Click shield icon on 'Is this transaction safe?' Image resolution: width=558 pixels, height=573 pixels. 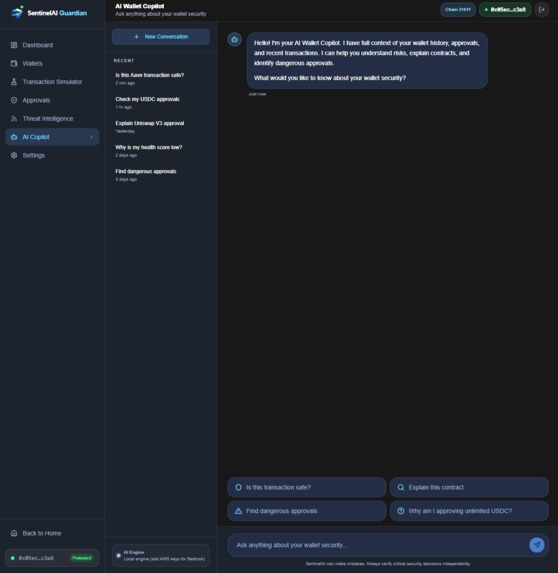click(238, 487)
